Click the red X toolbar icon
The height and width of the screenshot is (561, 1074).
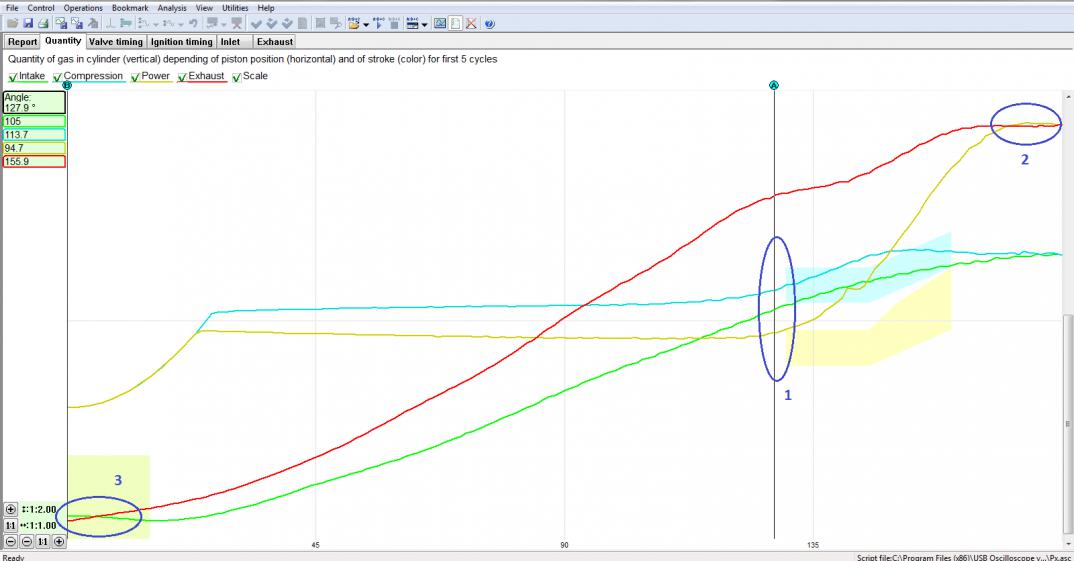click(x=471, y=23)
